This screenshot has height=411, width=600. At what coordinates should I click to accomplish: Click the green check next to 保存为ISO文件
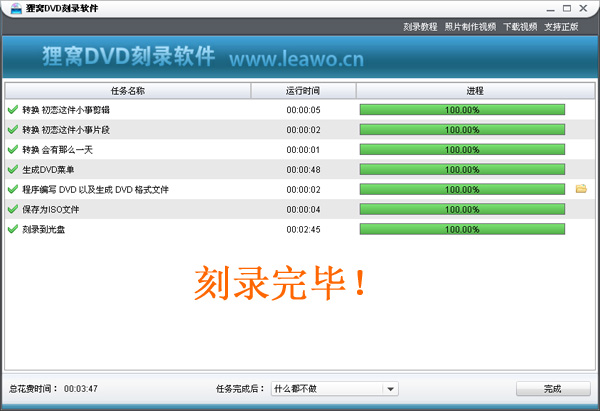[13, 209]
